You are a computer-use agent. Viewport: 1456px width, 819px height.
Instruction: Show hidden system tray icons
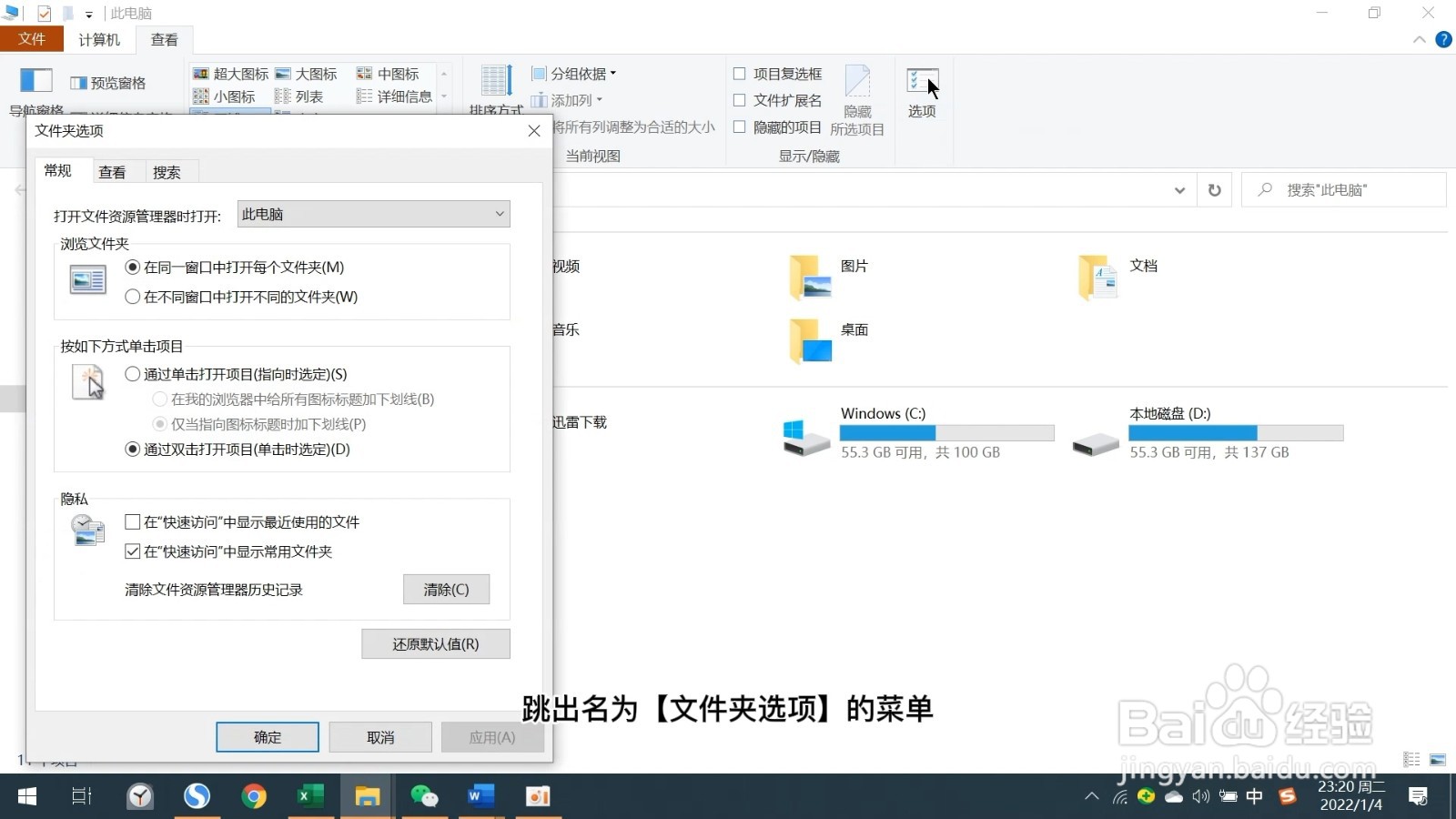pyautogui.click(x=1091, y=796)
